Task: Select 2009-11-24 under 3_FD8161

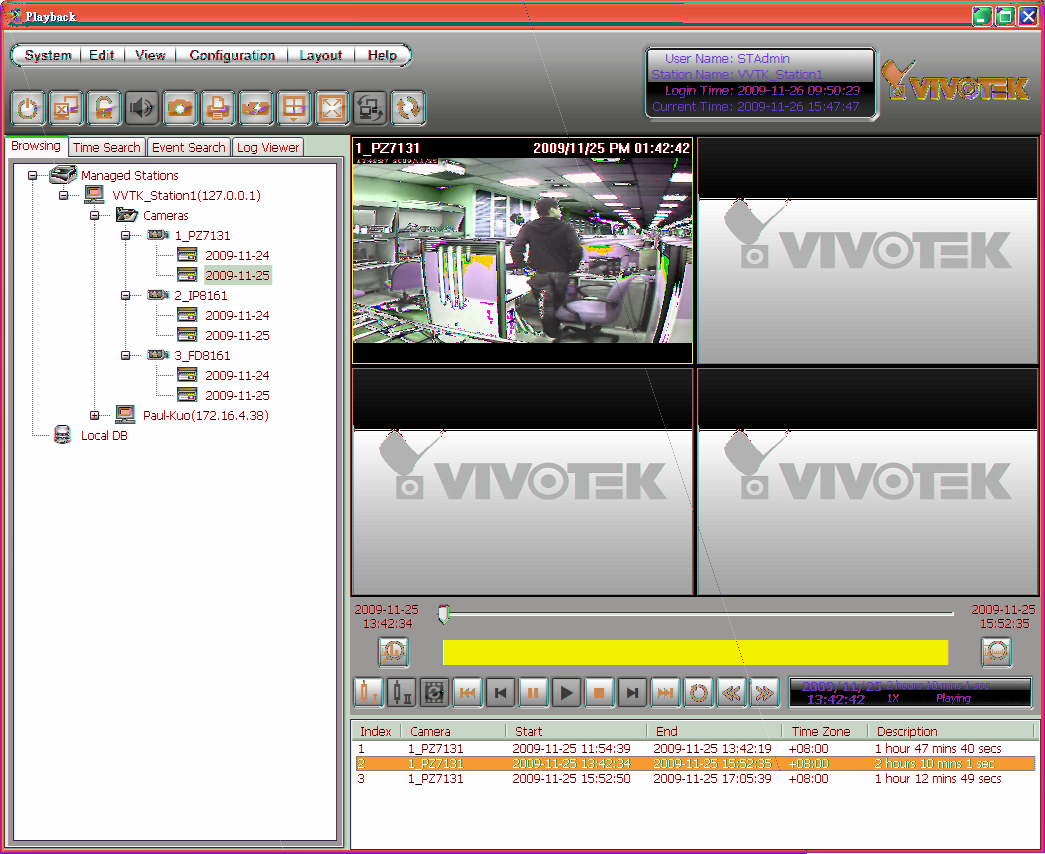Action: [237, 375]
